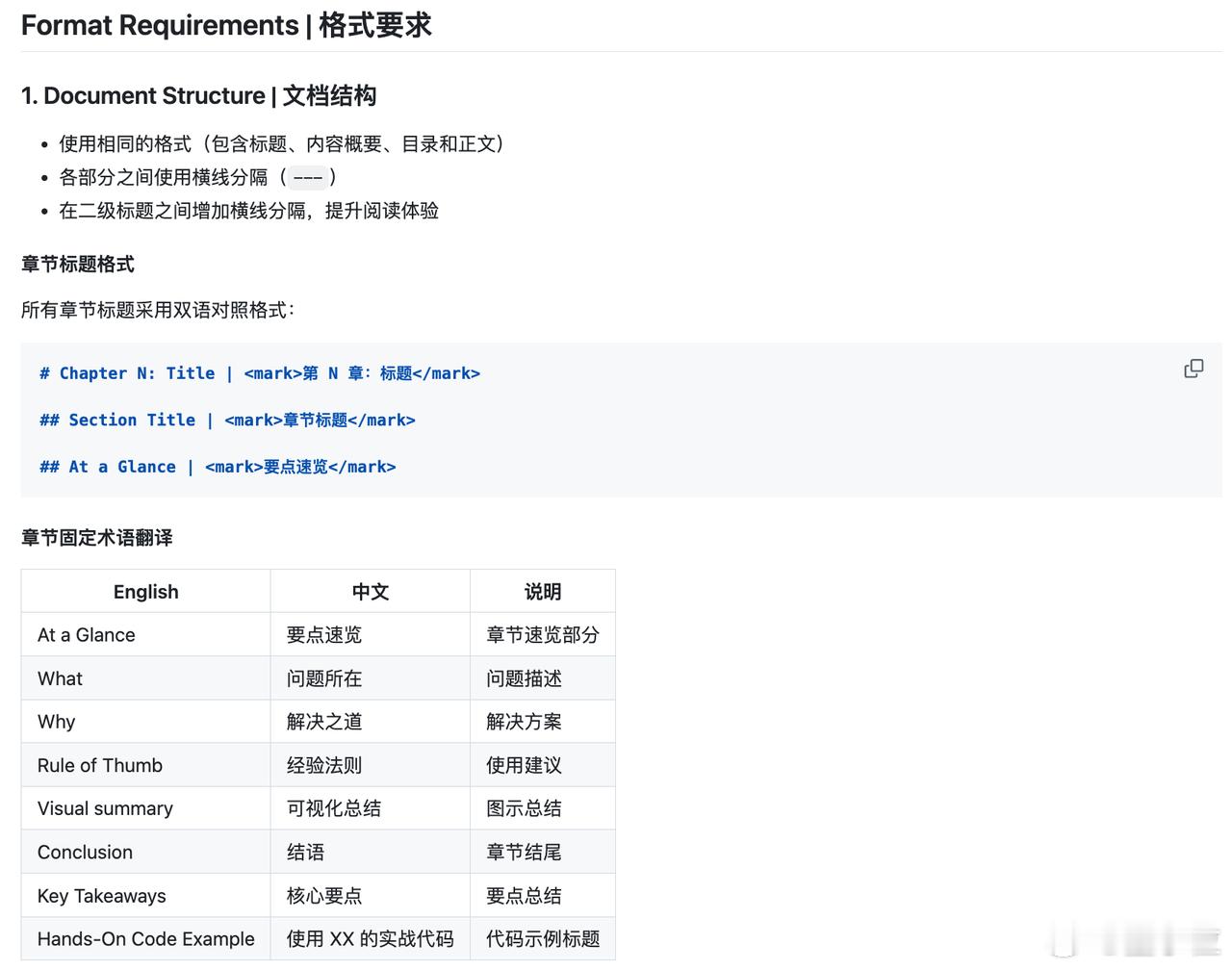Click the "## At a Glance" code line

[218, 467]
